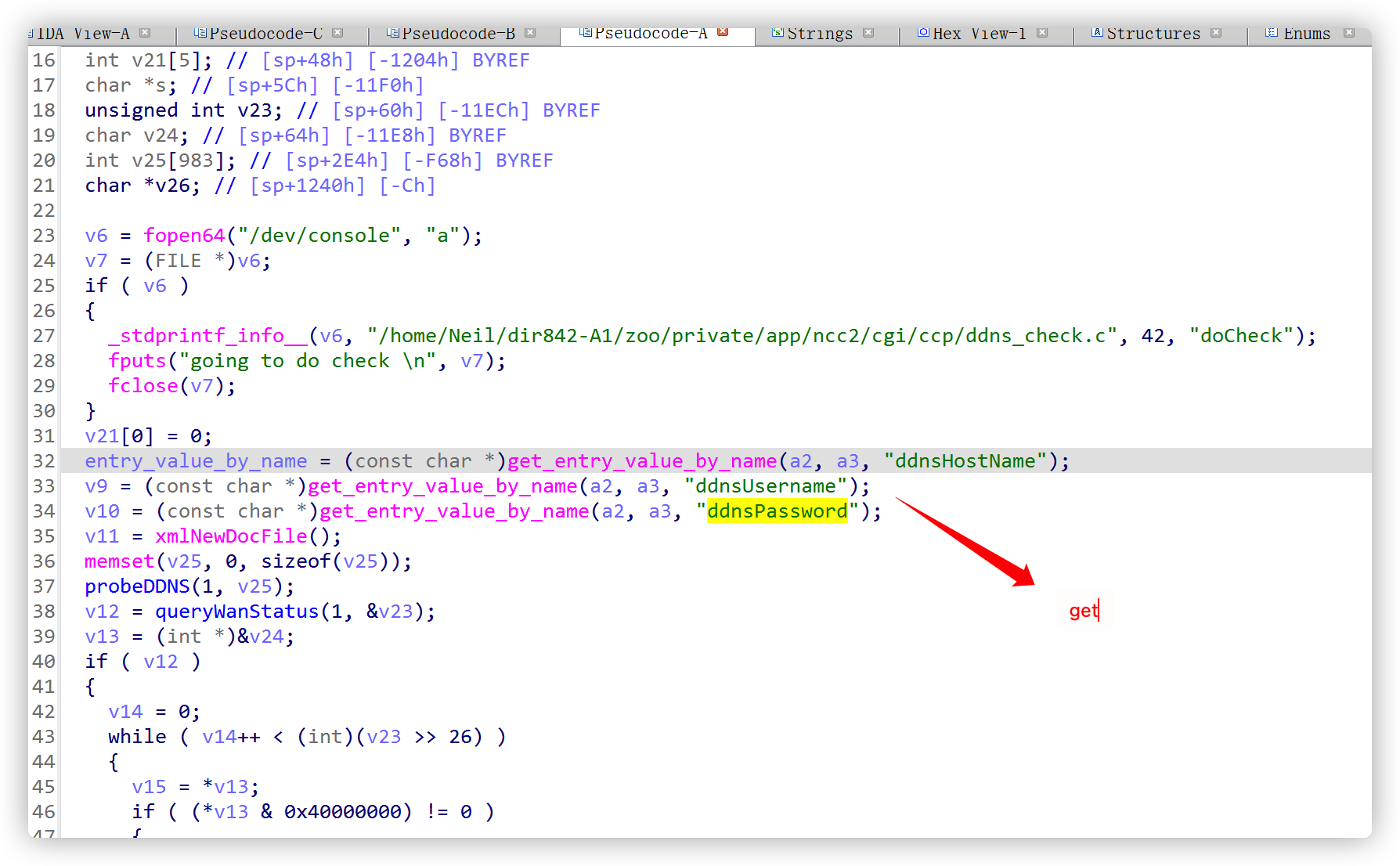Click the unsigned int v23 declaration

point(184,110)
